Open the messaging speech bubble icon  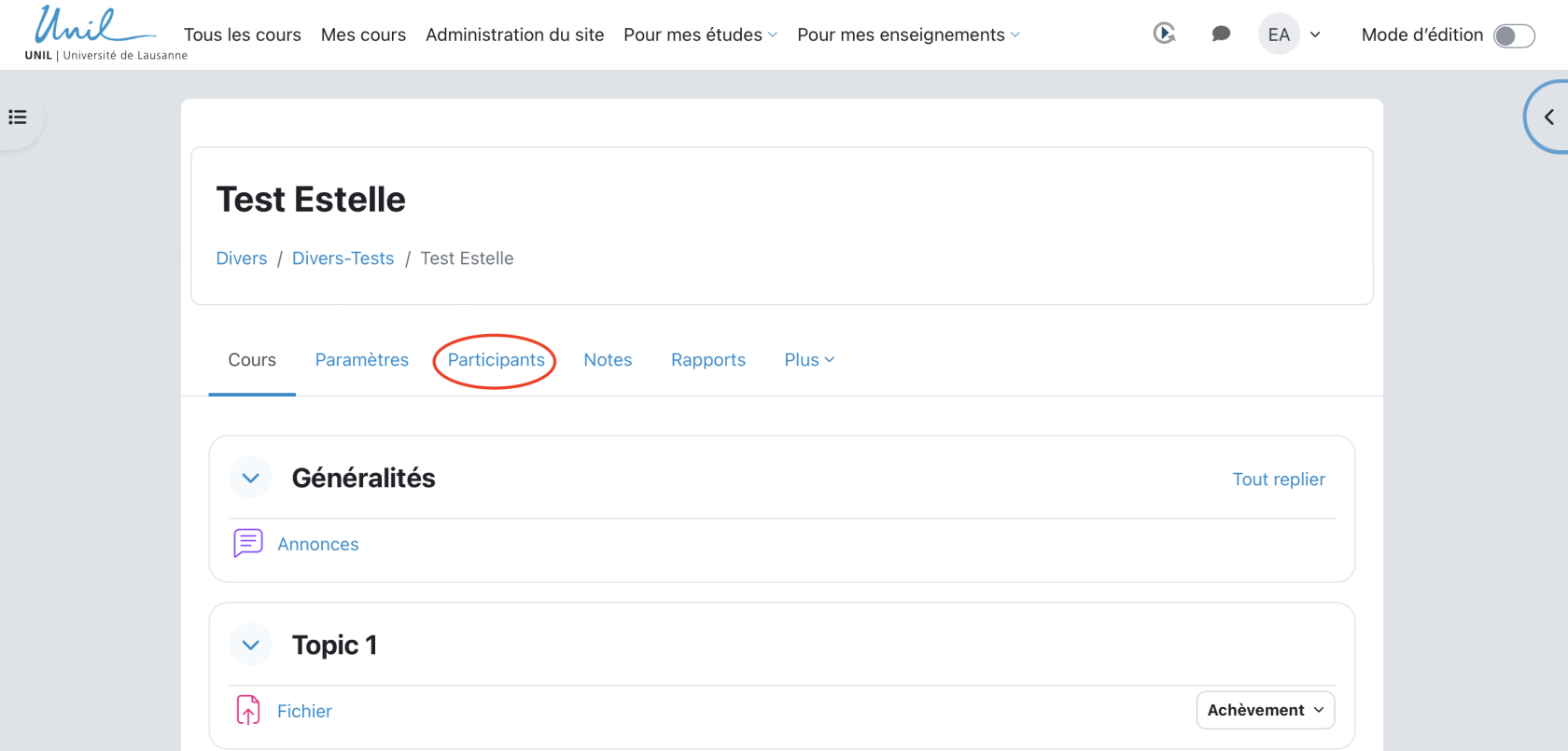tap(1221, 35)
